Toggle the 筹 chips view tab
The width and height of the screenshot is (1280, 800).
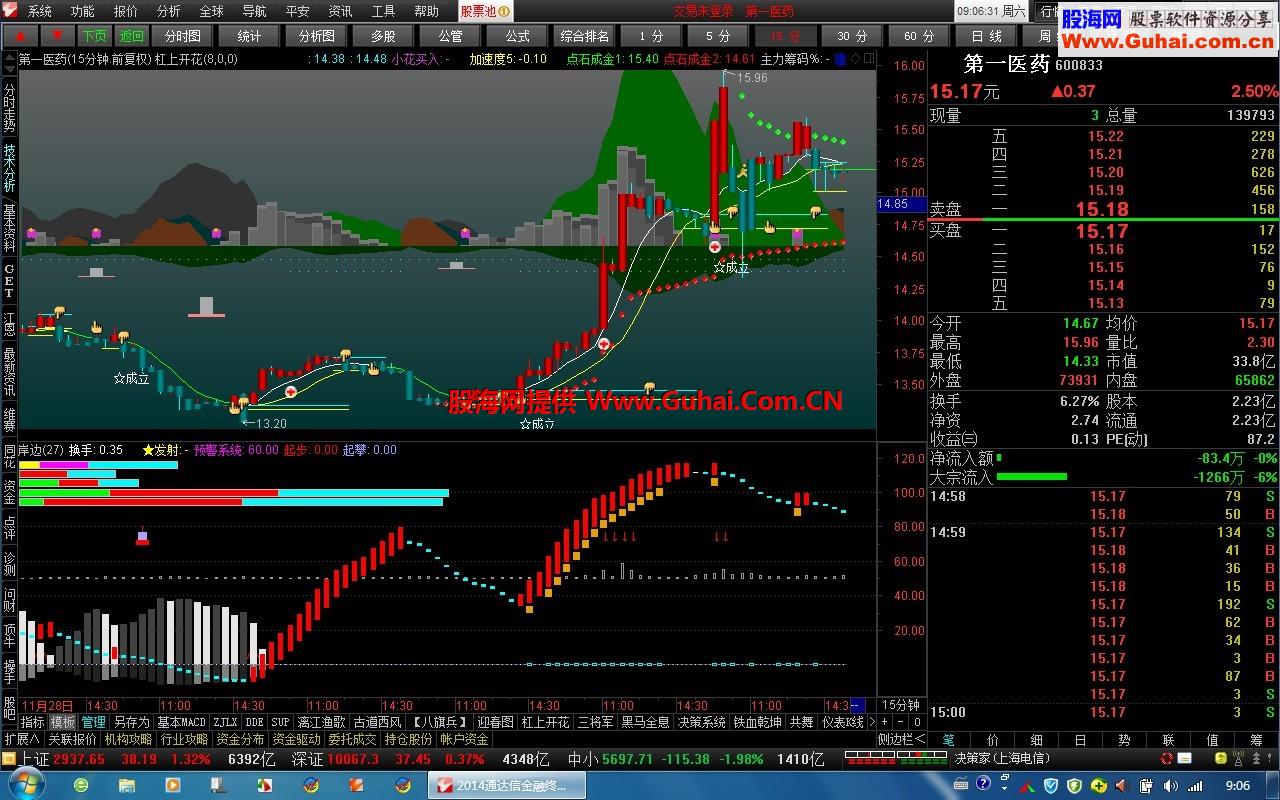pyautogui.click(x=1256, y=740)
